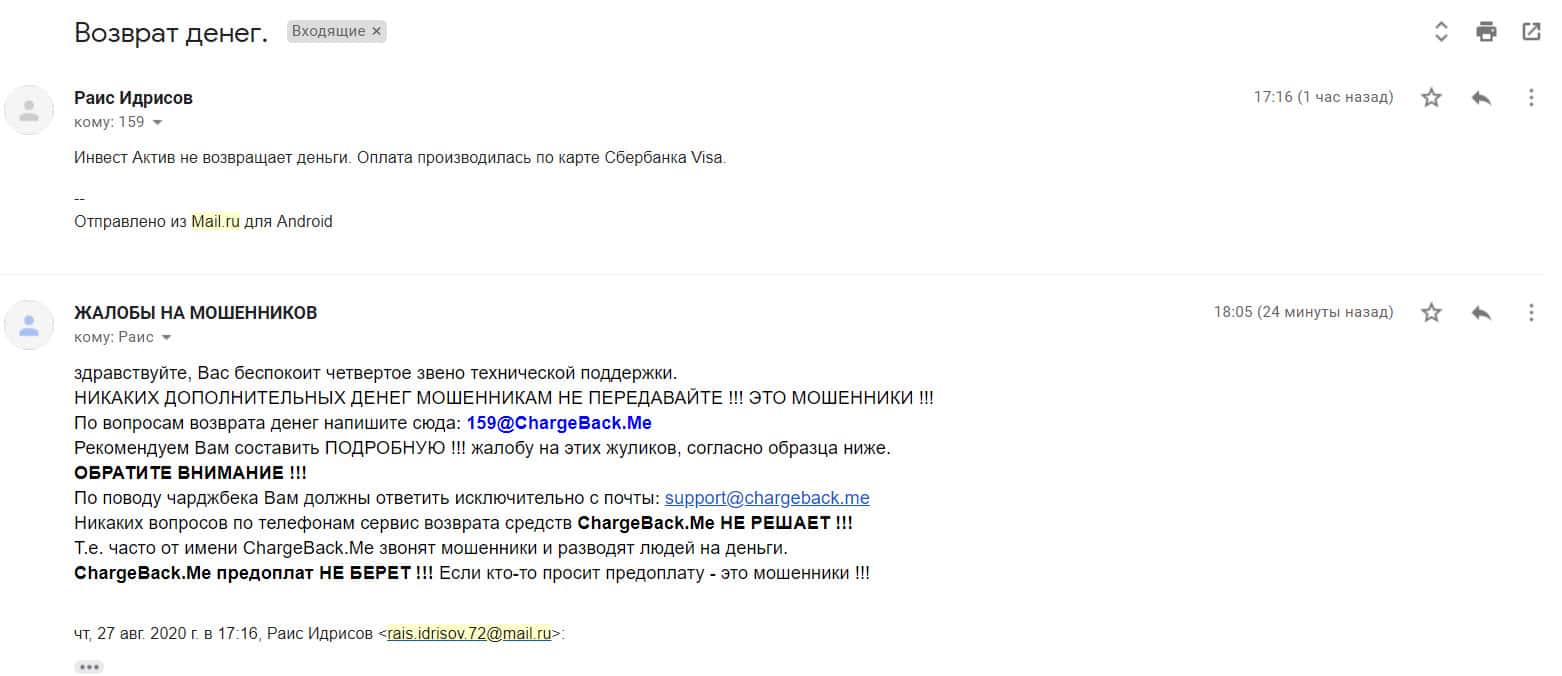Open the highlighted Mail.ru link
1562x676 pixels.
coord(216,222)
